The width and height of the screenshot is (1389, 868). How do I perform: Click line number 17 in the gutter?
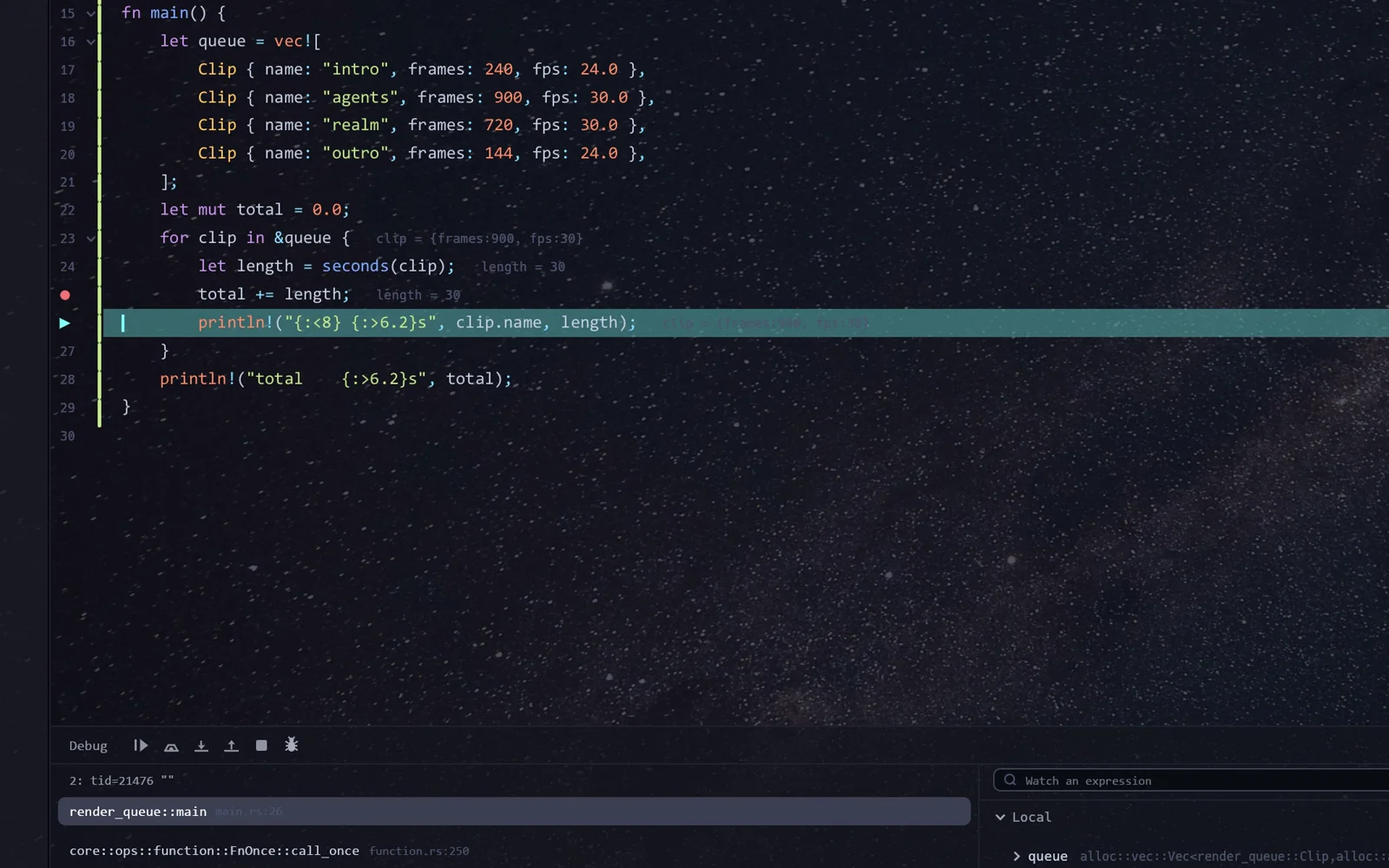(x=68, y=70)
